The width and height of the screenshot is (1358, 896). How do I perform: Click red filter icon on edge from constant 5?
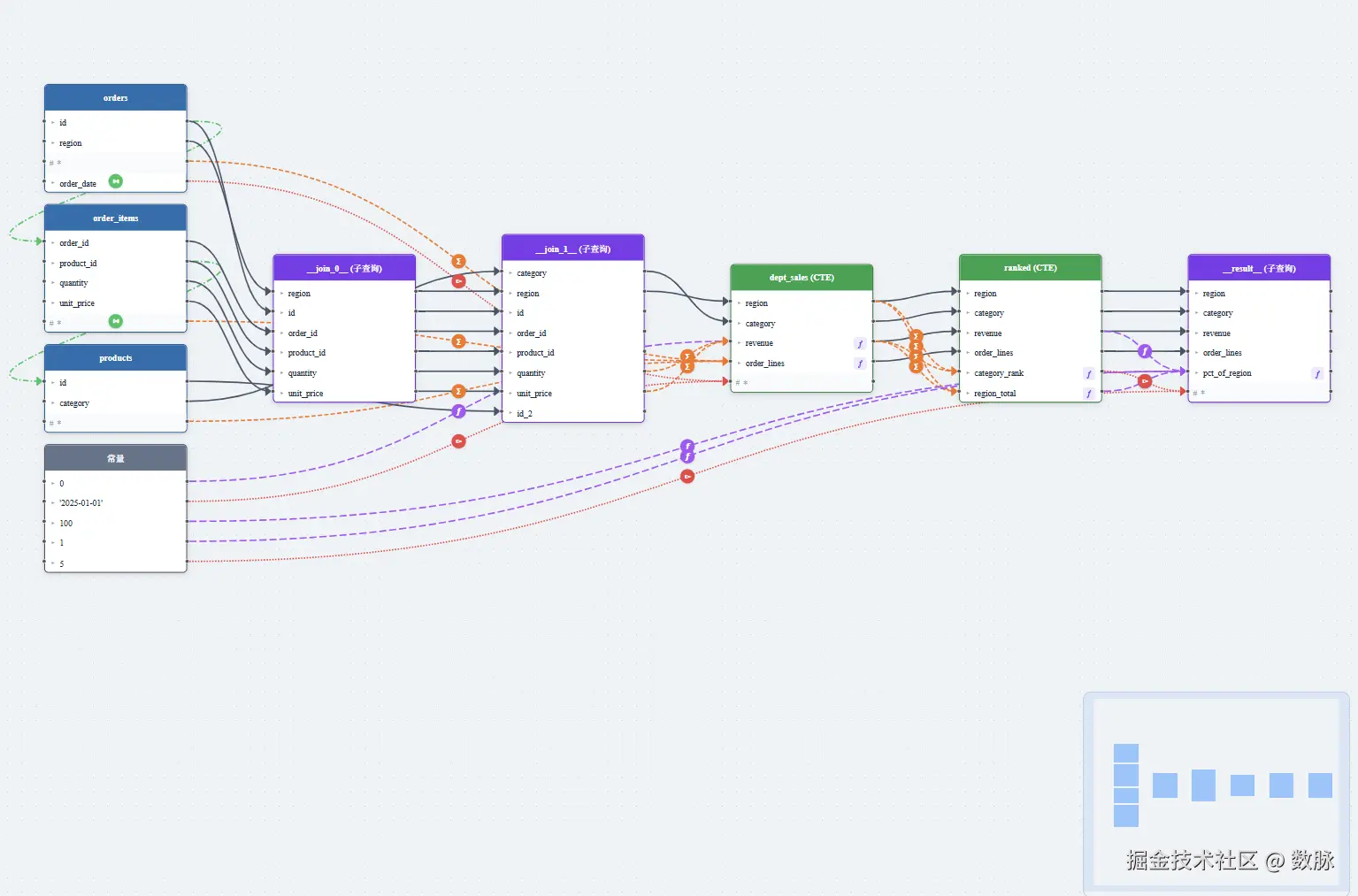[x=687, y=477]
